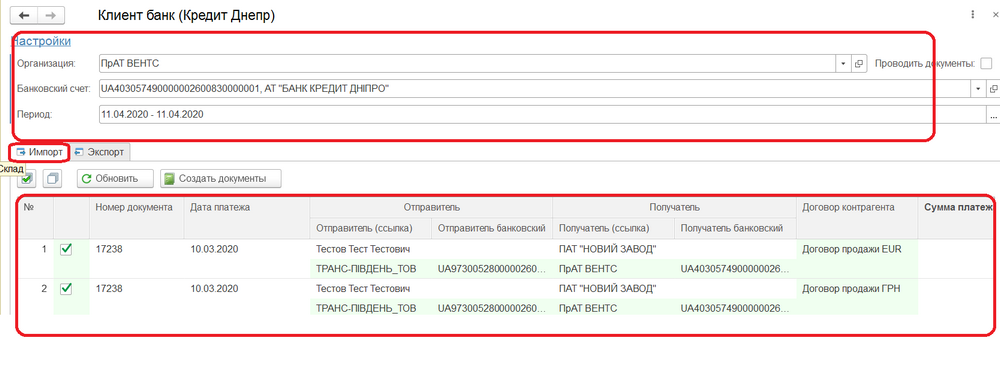Check all rows with the green check icon

point(27,179)
